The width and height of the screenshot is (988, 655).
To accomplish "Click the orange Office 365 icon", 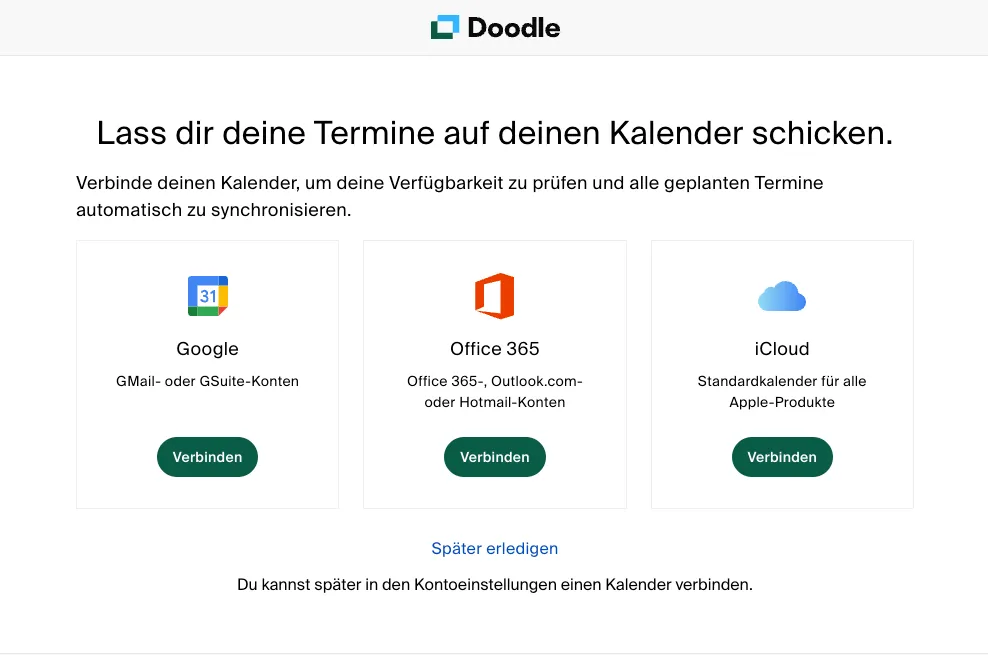I will 494,296.
